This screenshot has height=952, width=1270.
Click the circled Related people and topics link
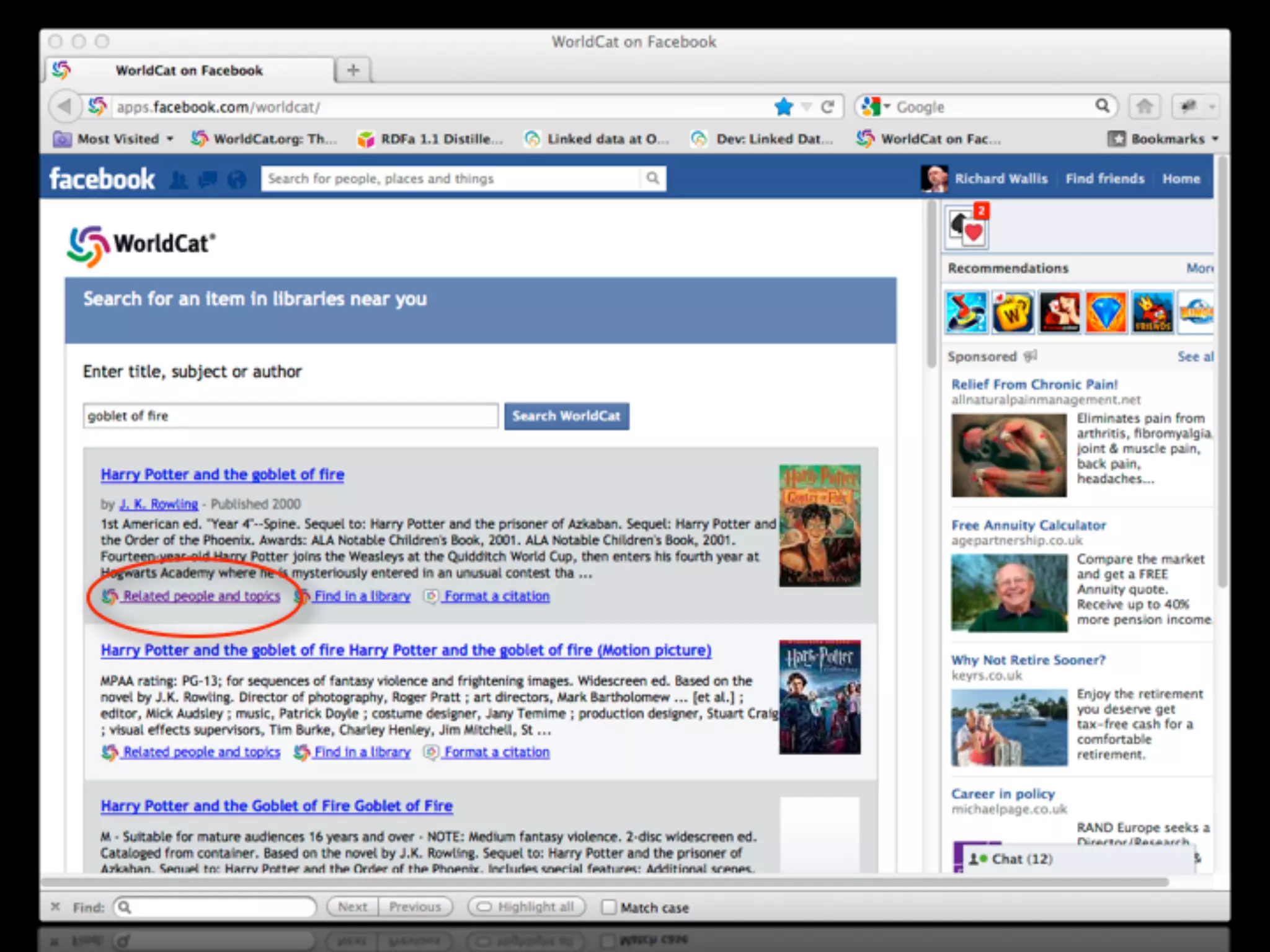click(x=201, y=596)
